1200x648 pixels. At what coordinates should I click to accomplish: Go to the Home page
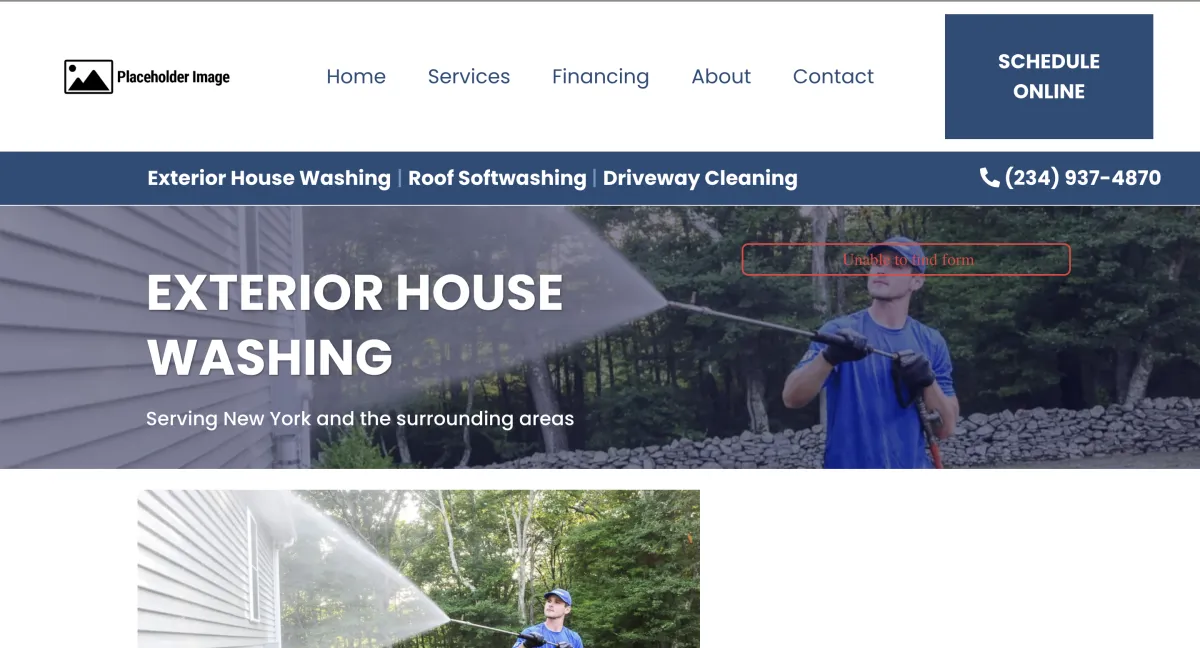[356, 76]
